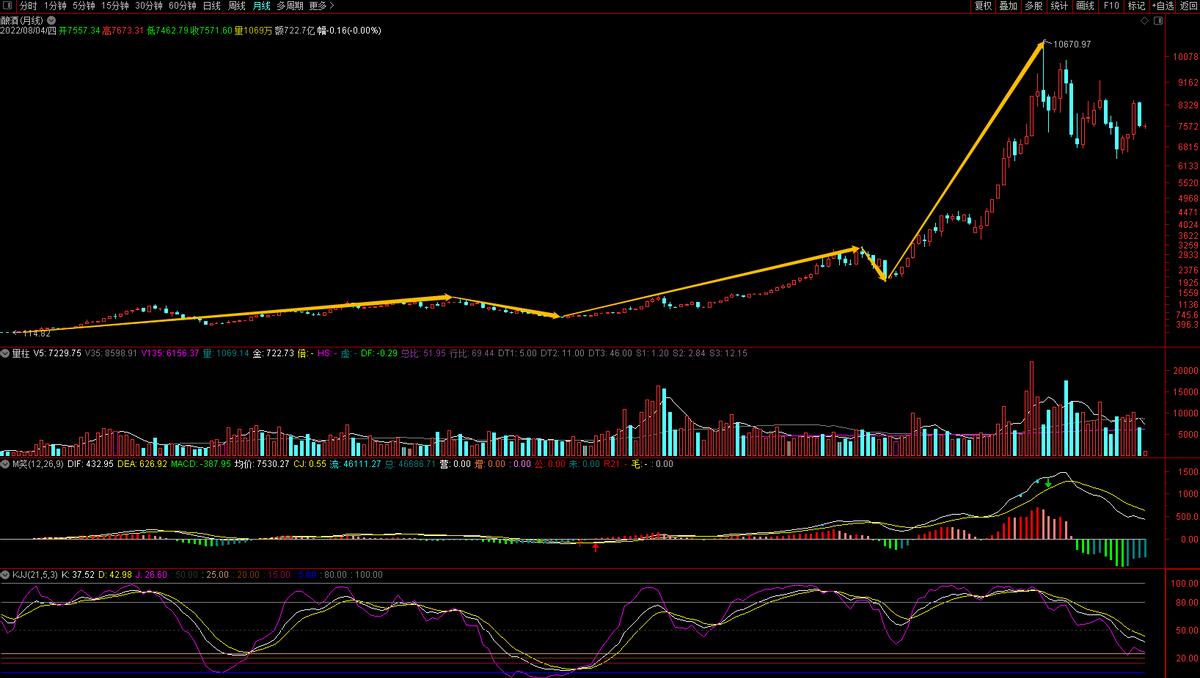Expand the 更多 periods menu
The image size is (1200, 678).
[321, 6]
